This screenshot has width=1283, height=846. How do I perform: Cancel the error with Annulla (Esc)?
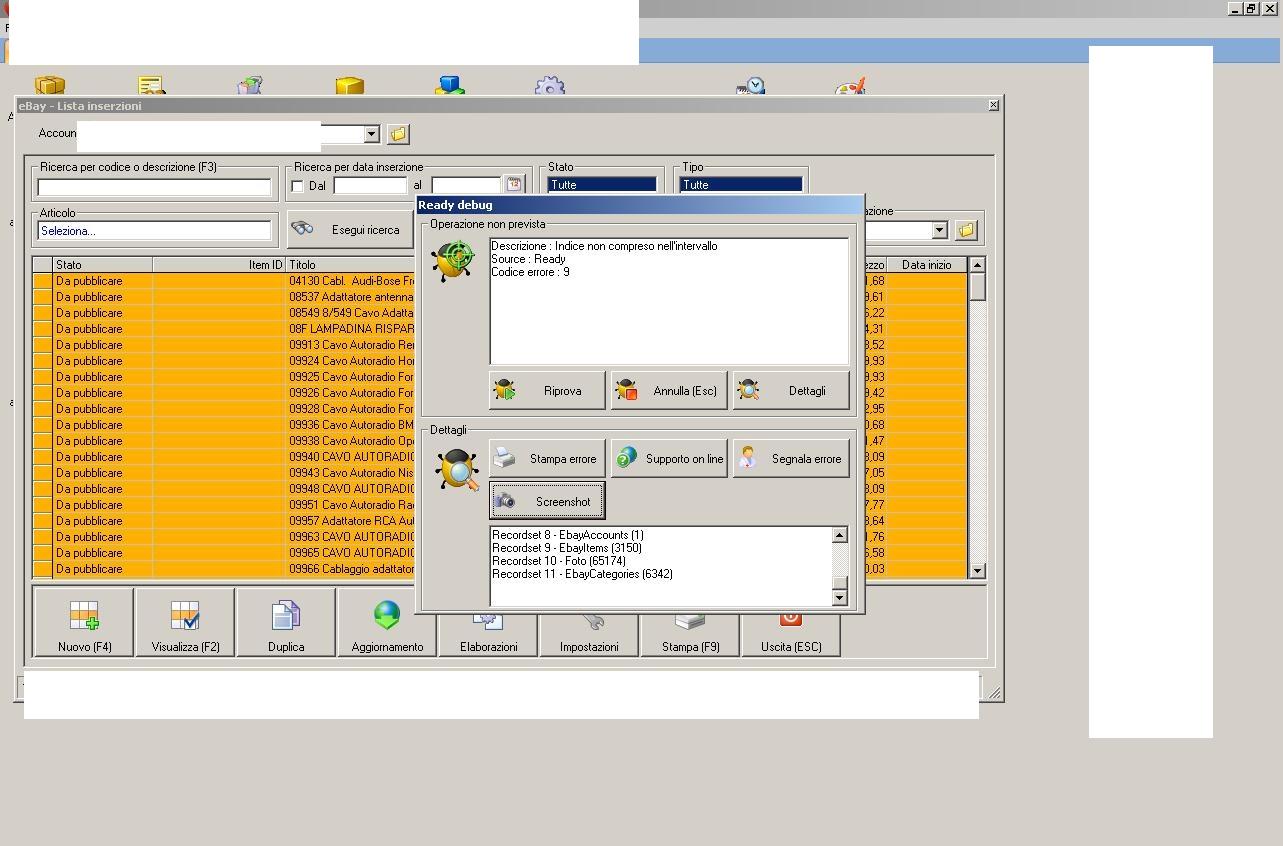(669, 391)
